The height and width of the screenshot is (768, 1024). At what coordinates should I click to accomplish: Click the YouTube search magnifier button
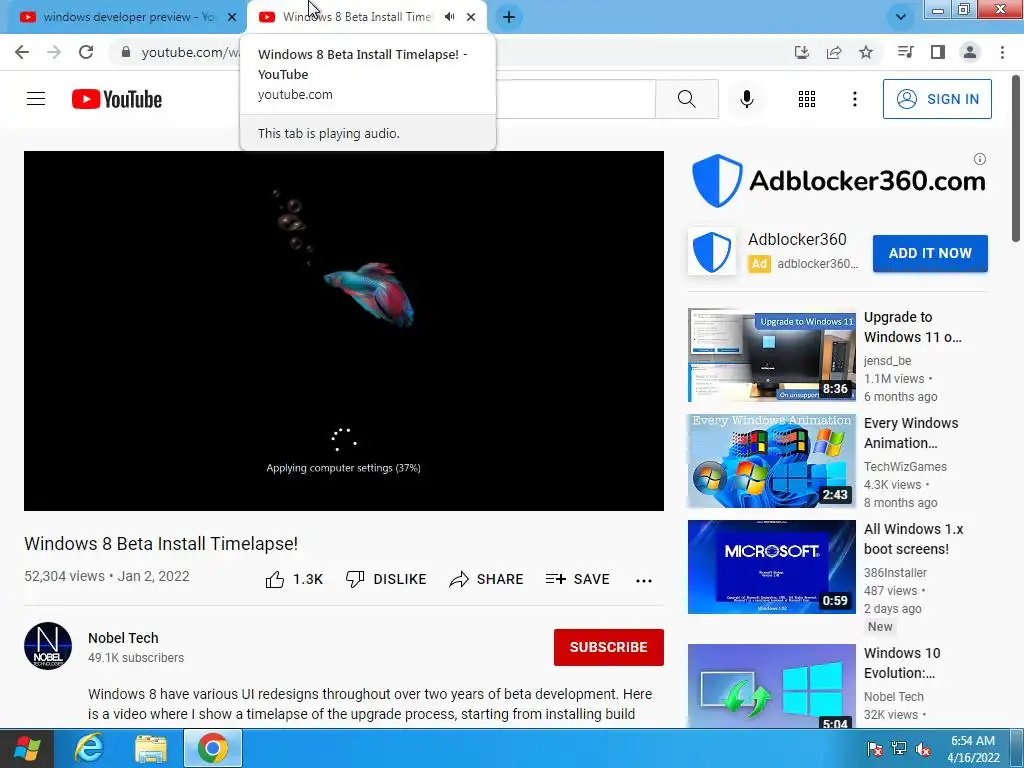click(686, 99)
